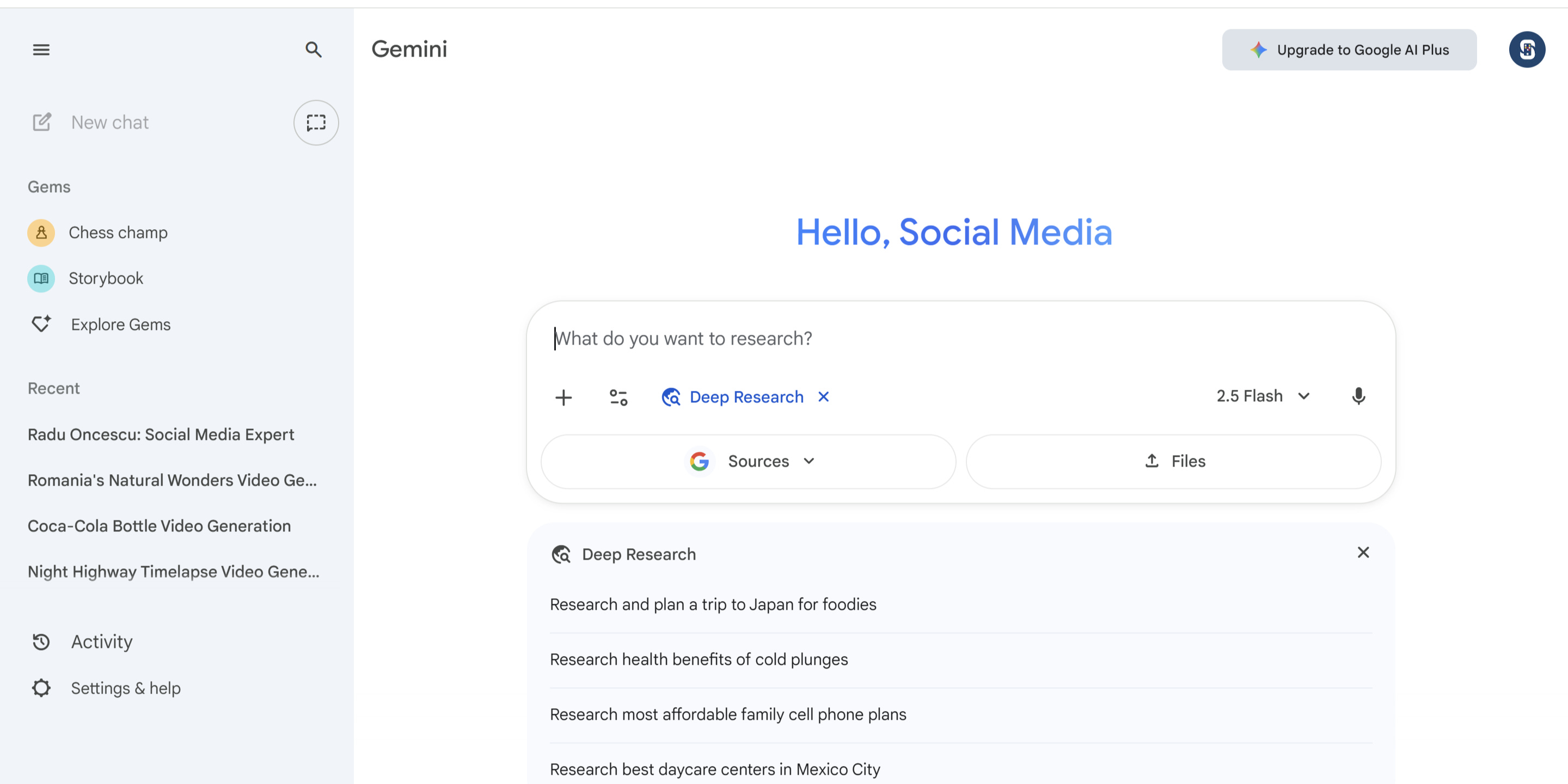
Task: Open temporary chat dashed-bubble icon
Action: pyautogui.click(x=316, y=122)
